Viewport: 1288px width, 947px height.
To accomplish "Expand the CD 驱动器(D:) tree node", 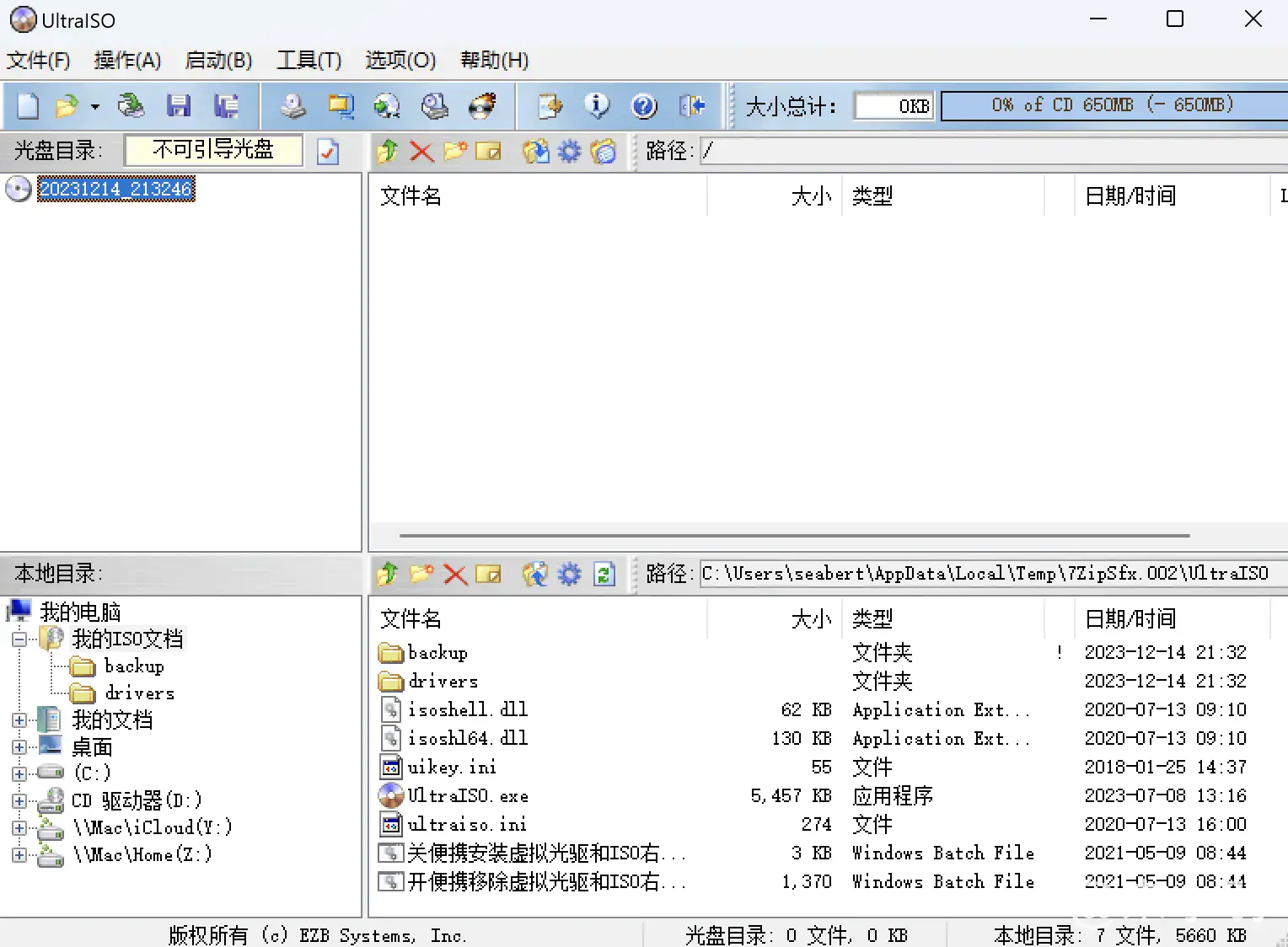I will 19,801.
